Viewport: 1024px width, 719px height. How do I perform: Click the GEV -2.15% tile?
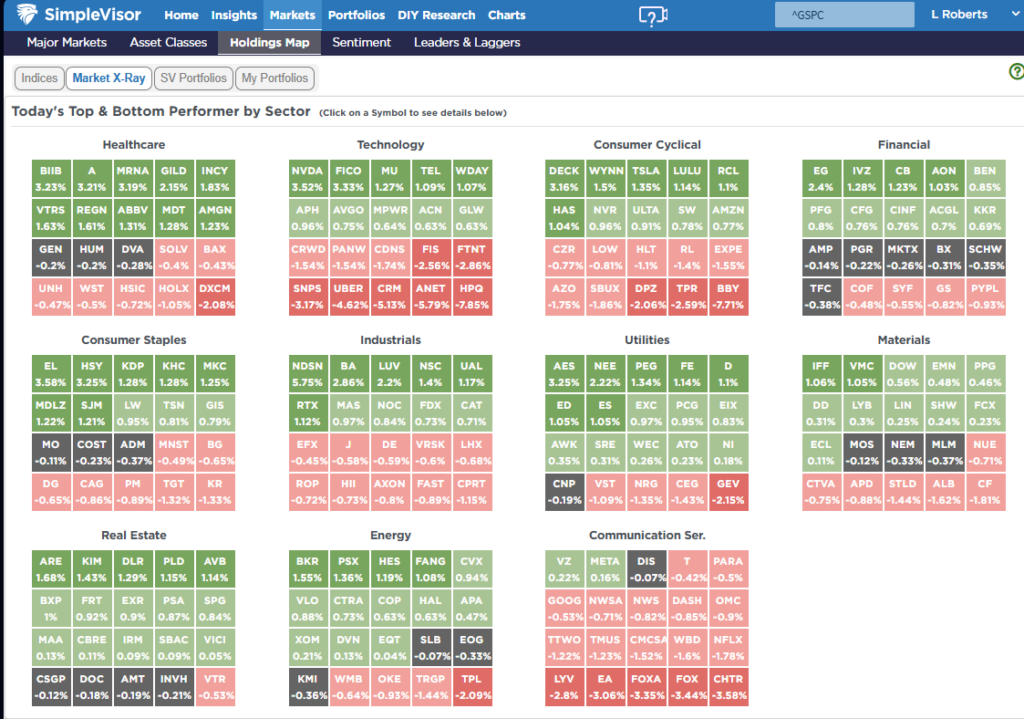coord(728,491)
